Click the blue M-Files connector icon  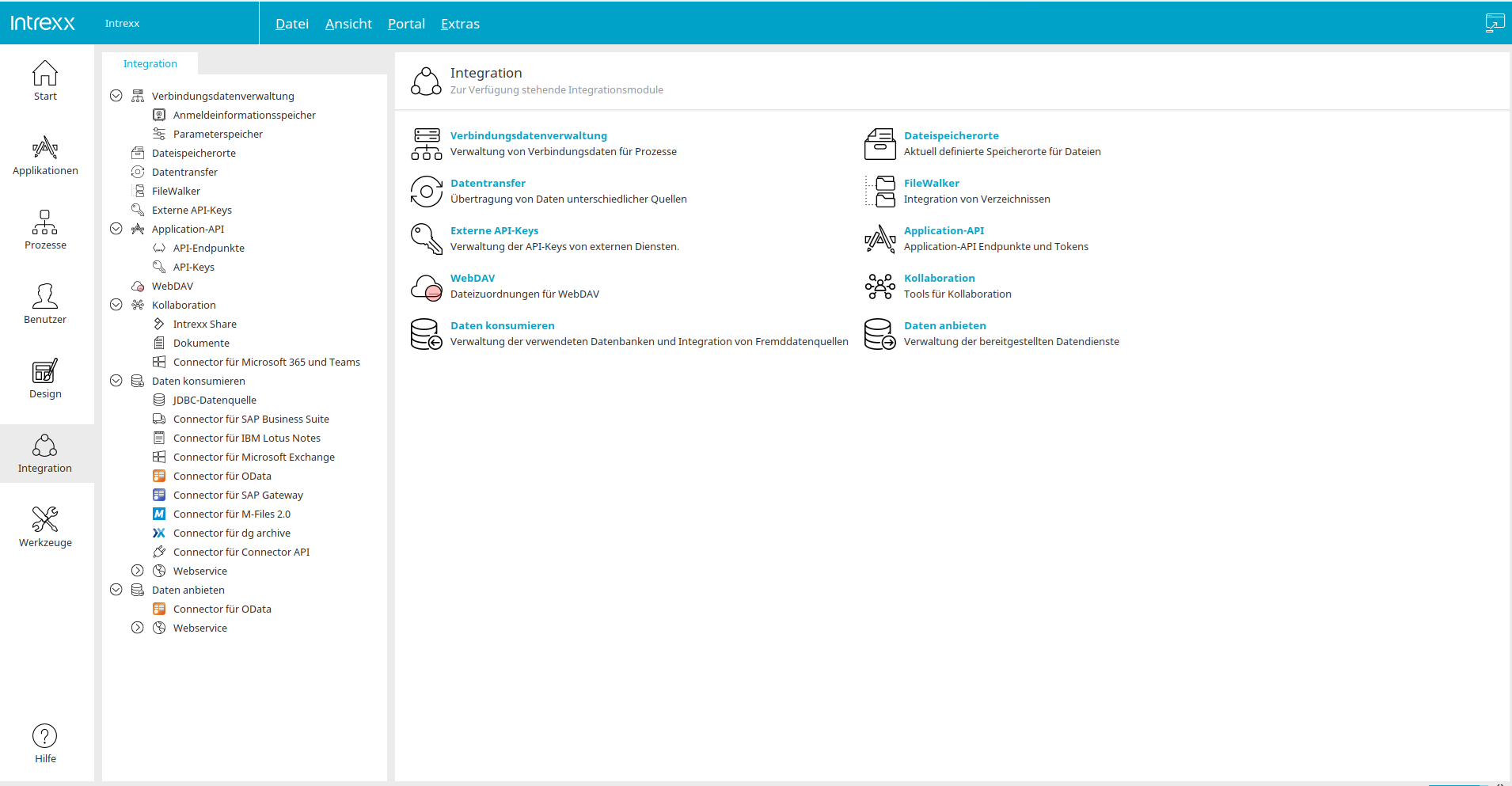pyautogui.click(x=159, y=514)
